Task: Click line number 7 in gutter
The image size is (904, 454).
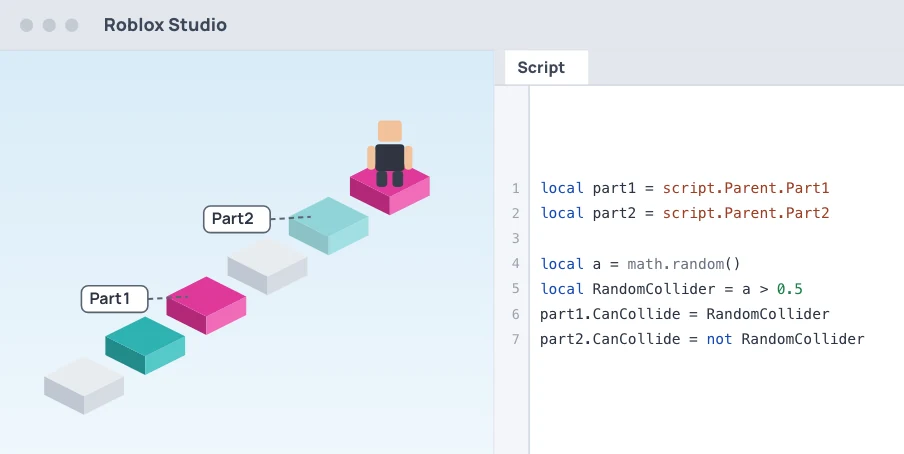Action: tap(515, 339)
